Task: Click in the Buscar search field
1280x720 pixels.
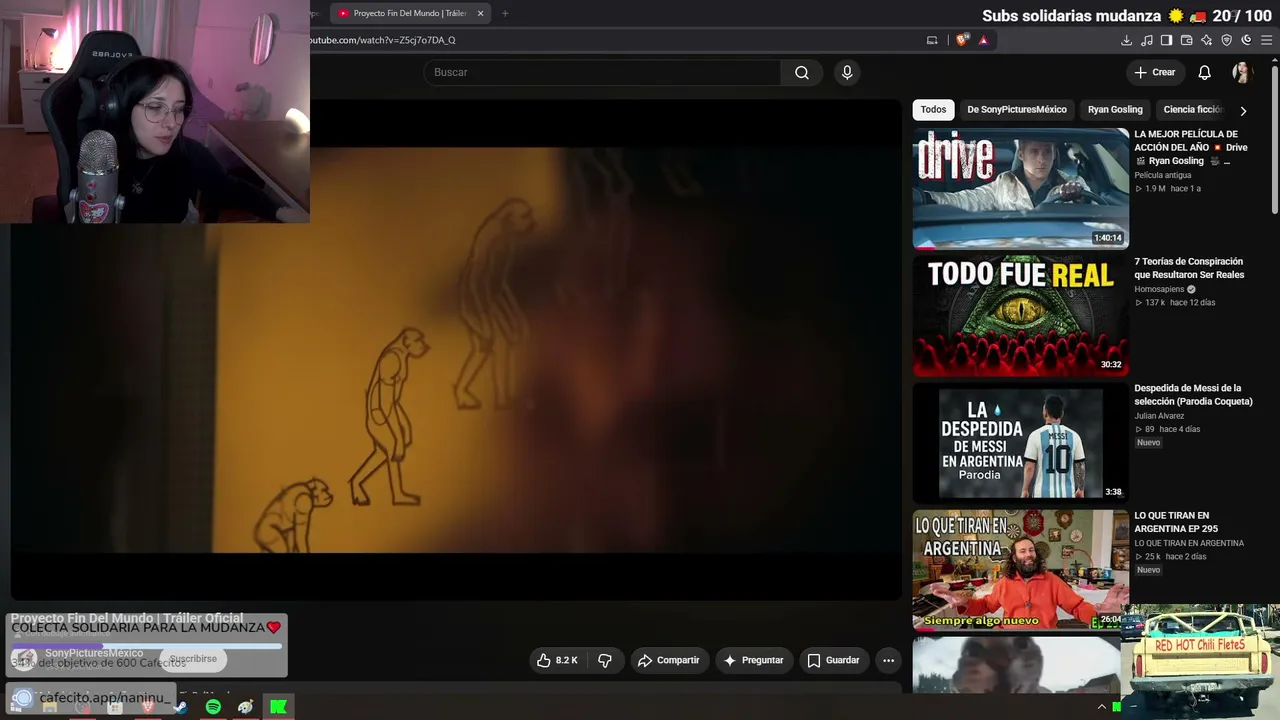Action: [603, 72]
